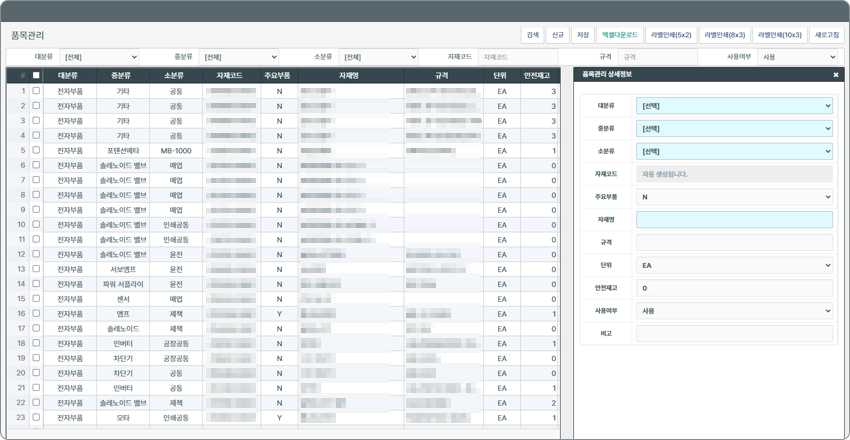Image resolution: width=850 pixels, height=440 pixels.
Task: Select the MB-1000 cell
Action: pos(176,150)
